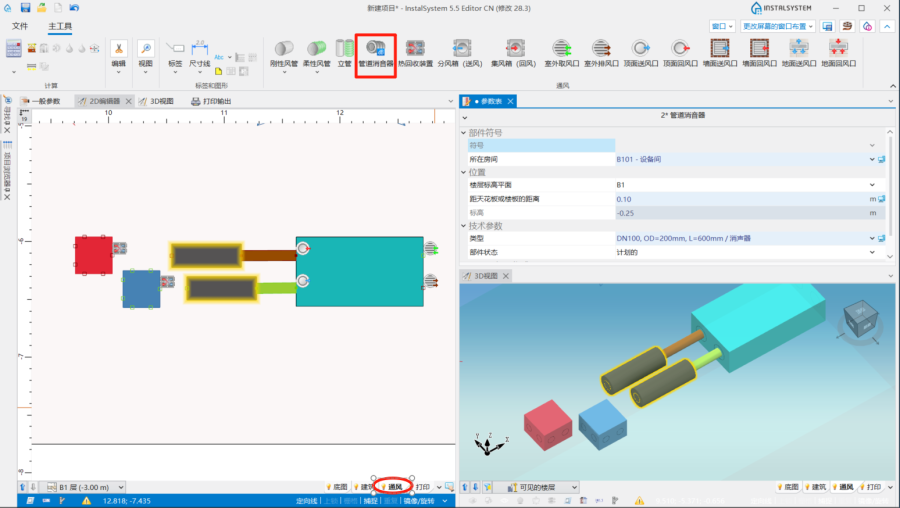Expand the 类型 DN100 type dropdown
Screen dimensions: 900x508
[x=872, y=238]
